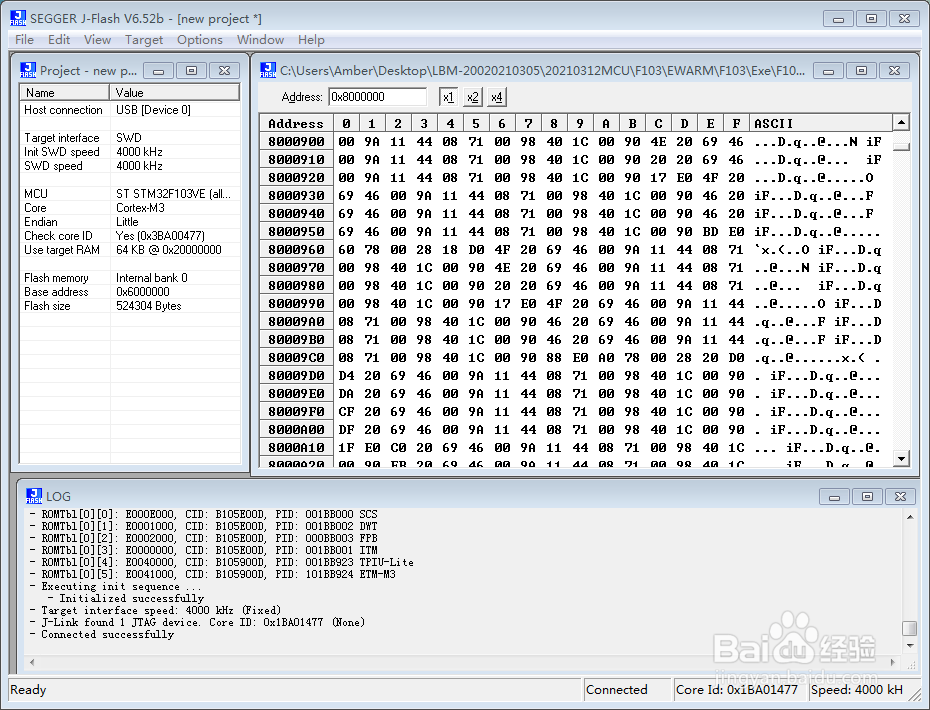Click the Speed status bar field
Viewport: 930px width, 710px height.
pyautogui.click(x=856, y=690)
